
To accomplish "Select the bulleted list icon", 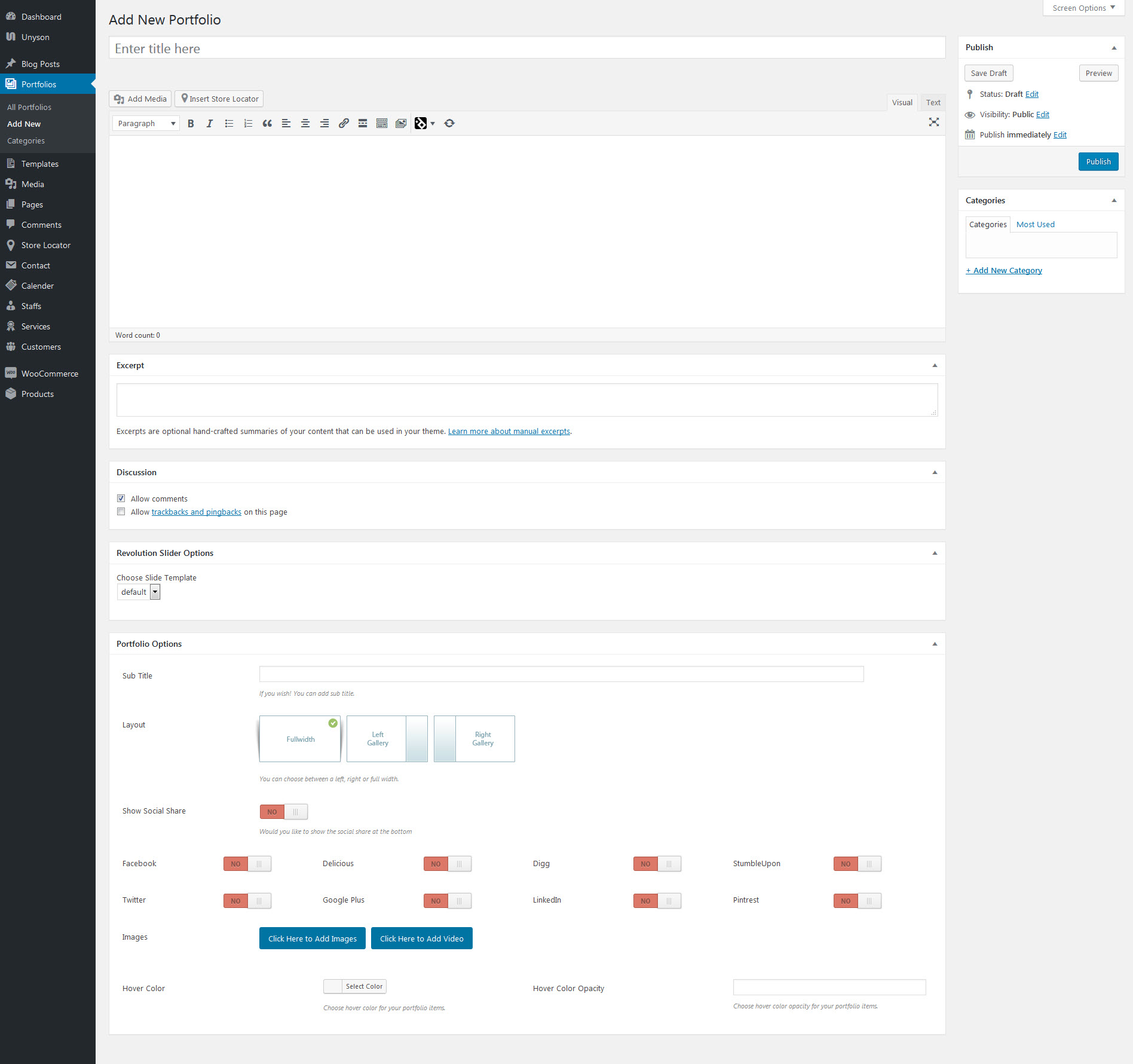I will (x=229, y=123).
